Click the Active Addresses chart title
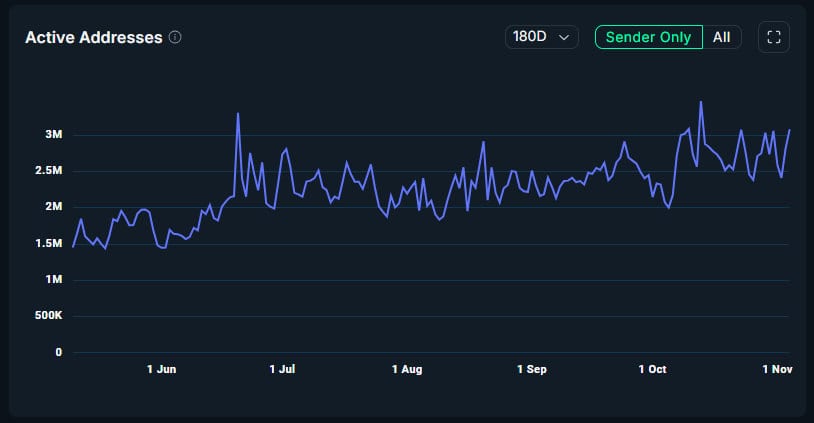This screenshot has height=423, width=814. coord(93,37)
